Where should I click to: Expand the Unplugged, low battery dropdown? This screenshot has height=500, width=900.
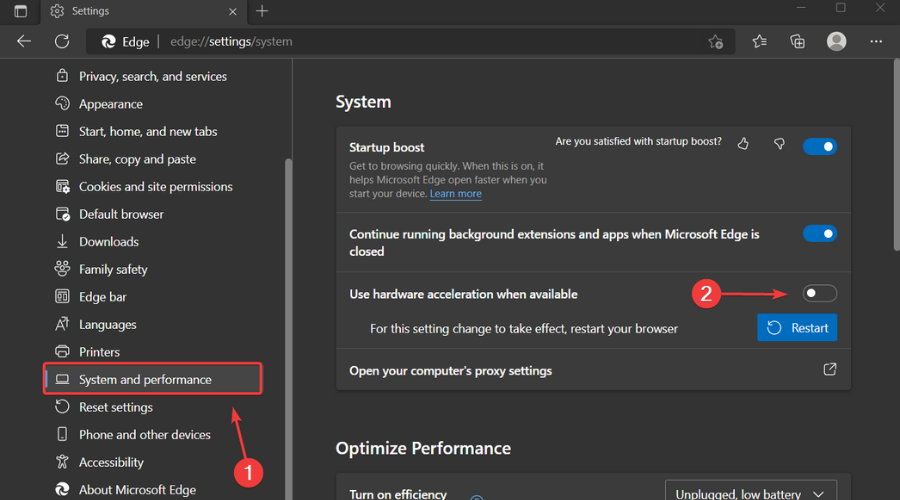pos(751,493)
